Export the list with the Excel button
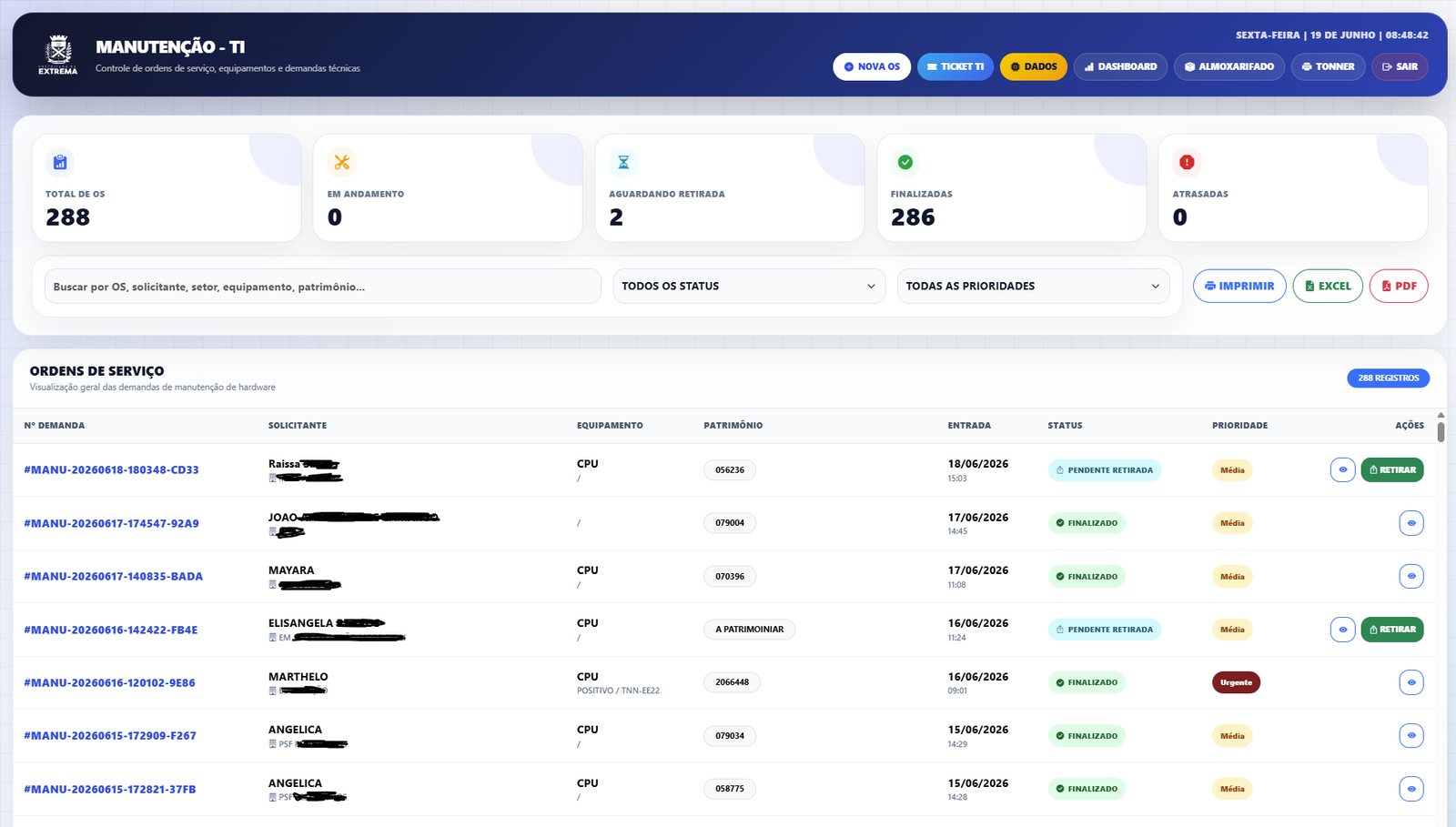1456x827 pixels. 1328,286
